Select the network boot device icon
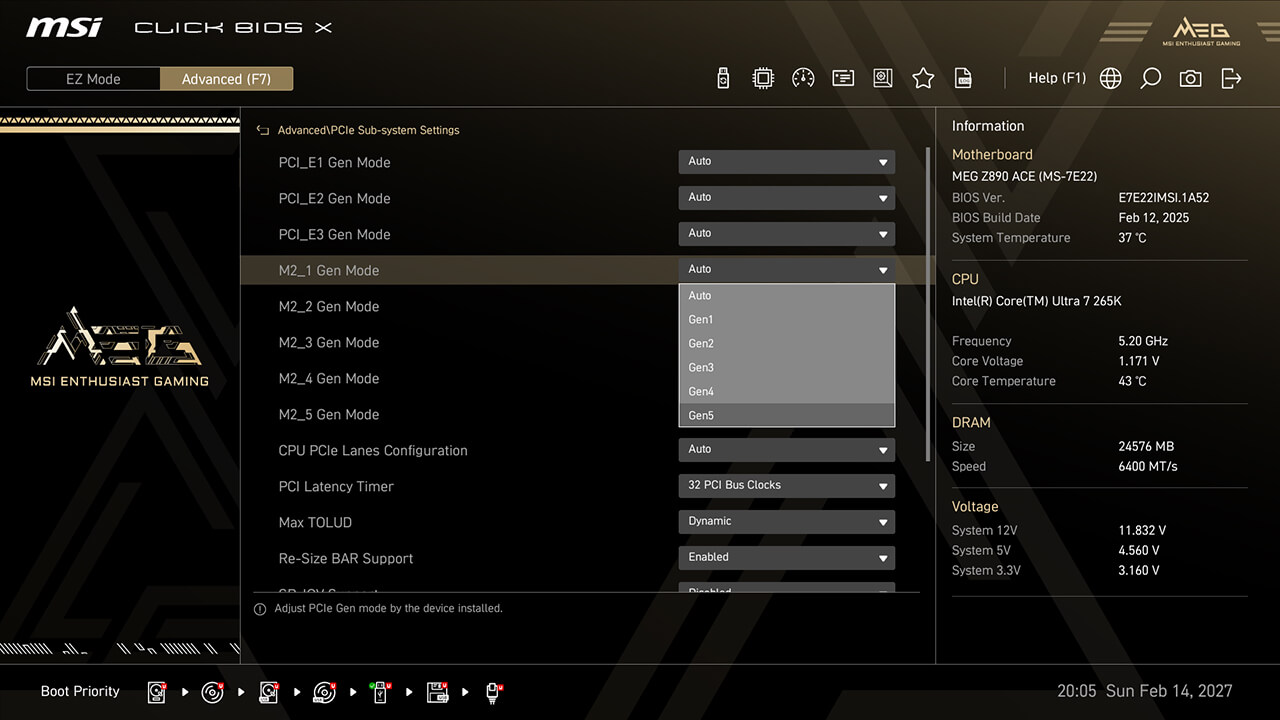 (x=493, y=692)
